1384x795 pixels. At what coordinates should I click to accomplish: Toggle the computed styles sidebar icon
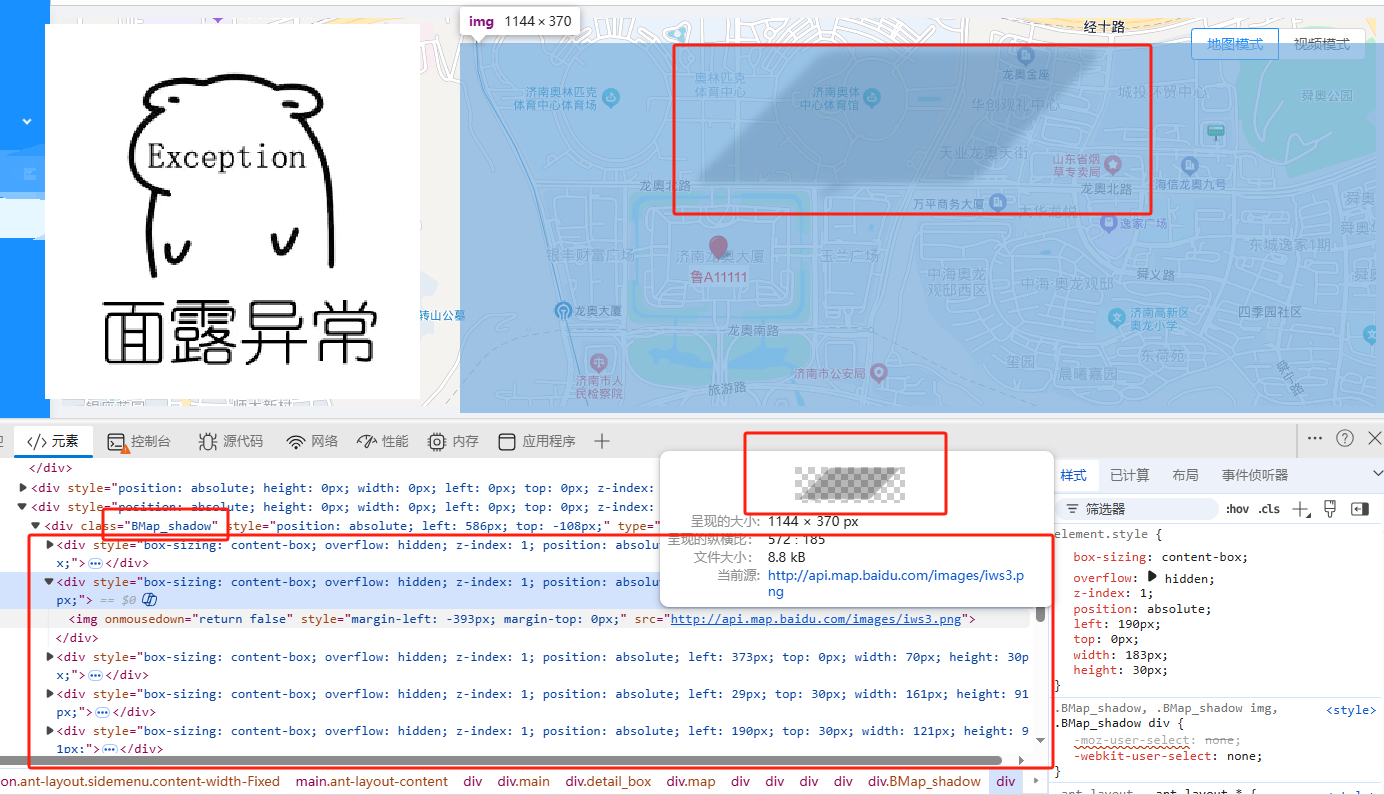[x=1360, y=509]
